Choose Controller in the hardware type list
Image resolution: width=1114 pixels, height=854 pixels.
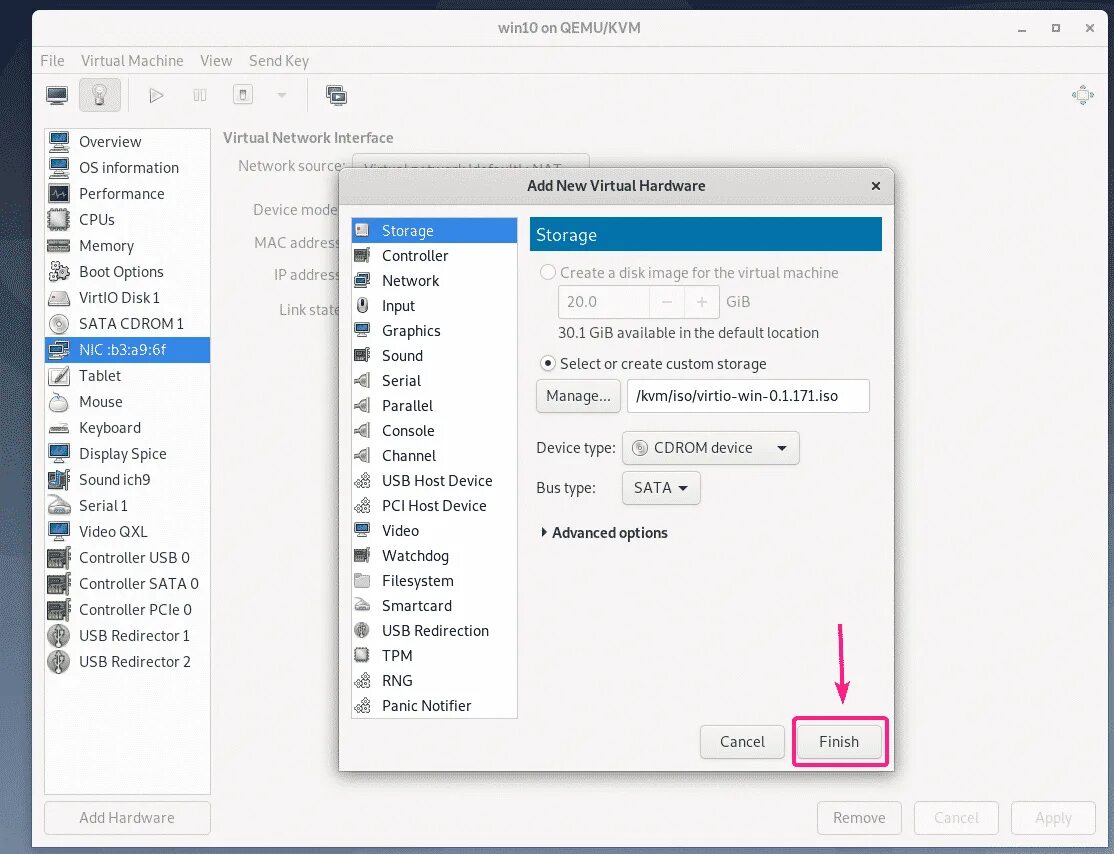pos(434,256)
